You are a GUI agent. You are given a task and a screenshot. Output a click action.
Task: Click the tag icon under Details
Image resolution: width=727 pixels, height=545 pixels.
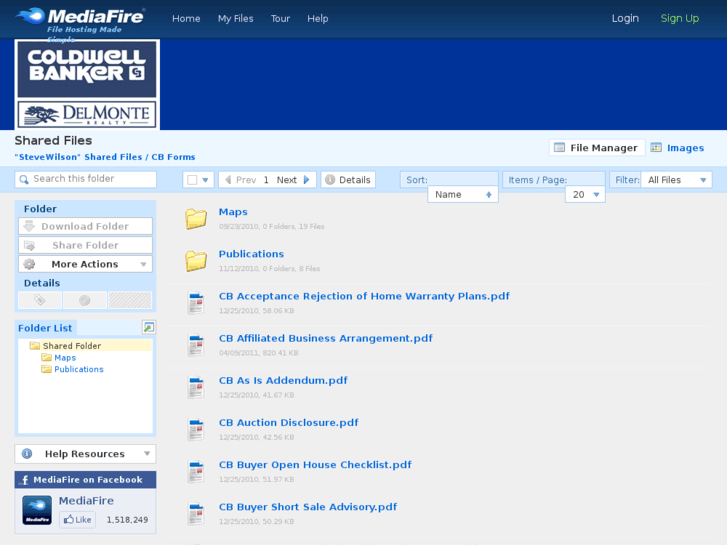tap(40, 300)
